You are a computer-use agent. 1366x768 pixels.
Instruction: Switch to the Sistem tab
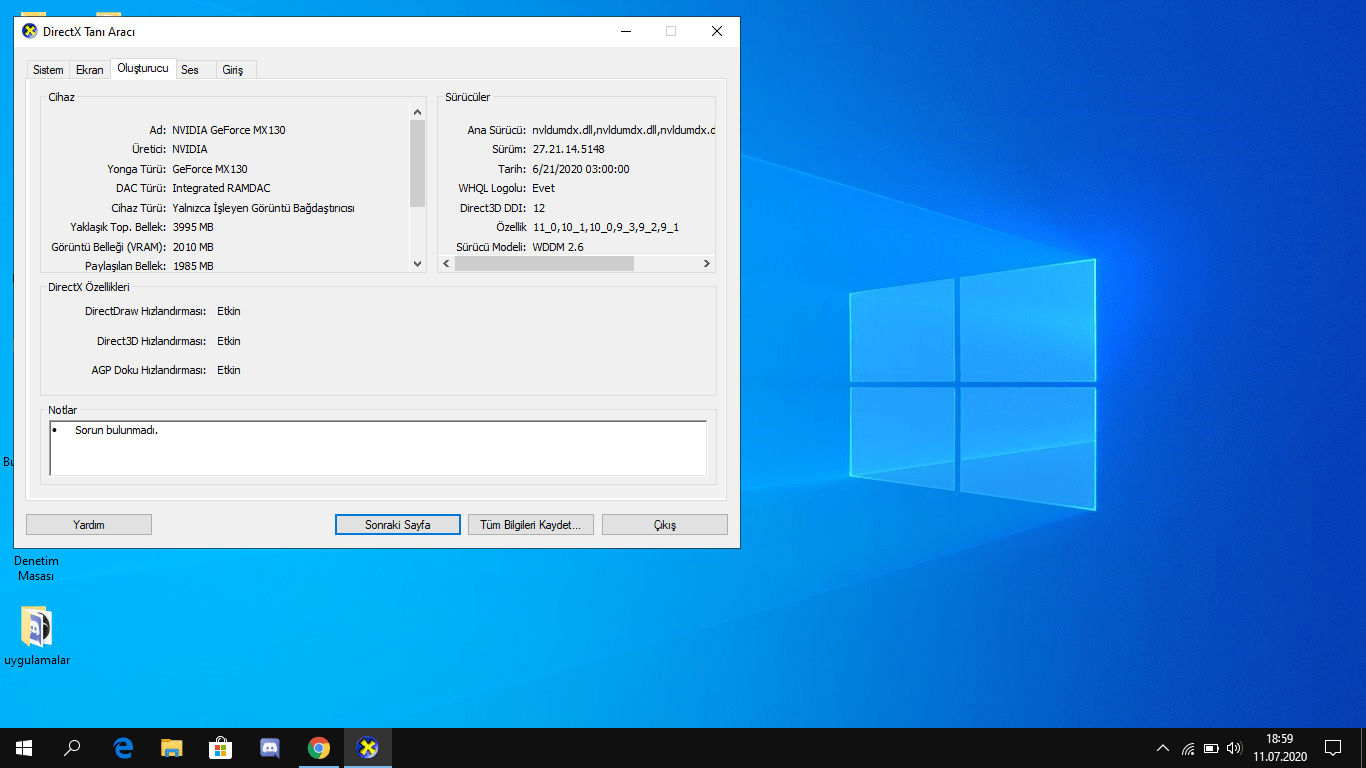click(x=48, y=70)
